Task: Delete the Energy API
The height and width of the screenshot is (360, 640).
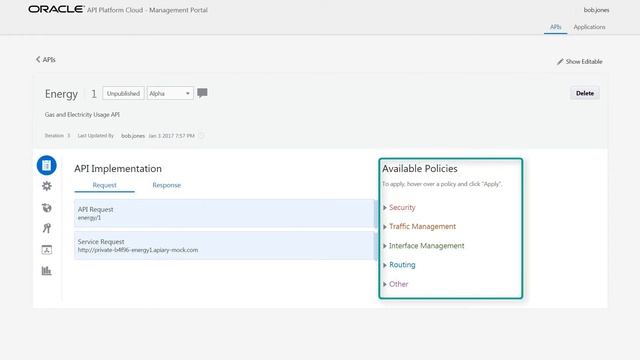Action: (x=584, y=93)
